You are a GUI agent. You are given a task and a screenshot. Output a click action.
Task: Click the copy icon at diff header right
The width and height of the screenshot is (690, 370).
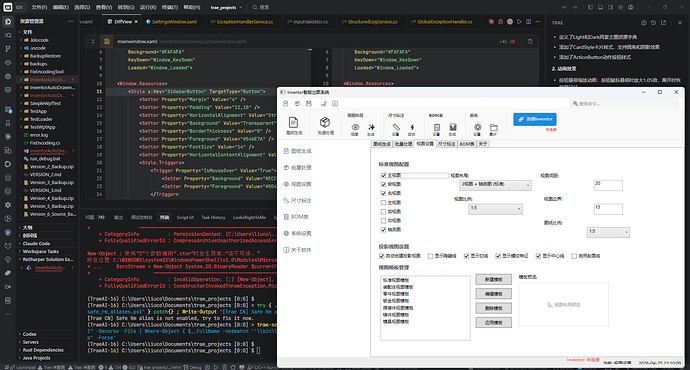click(530, 41)
